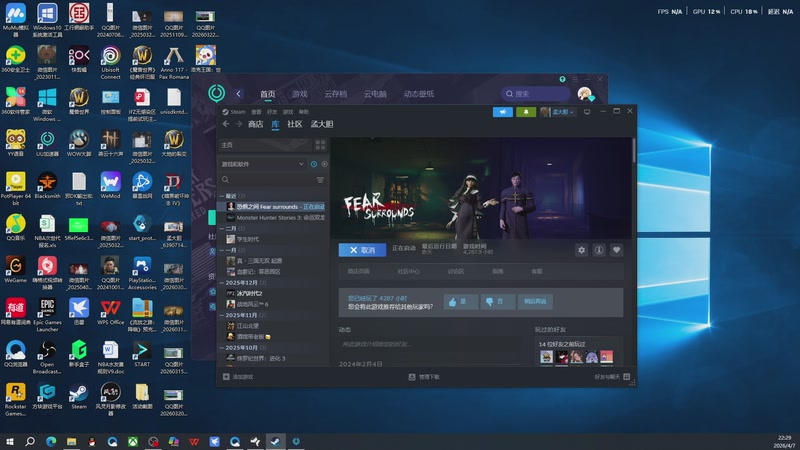
Task: Open the library advanced filter icon
Action: [320, 180]
